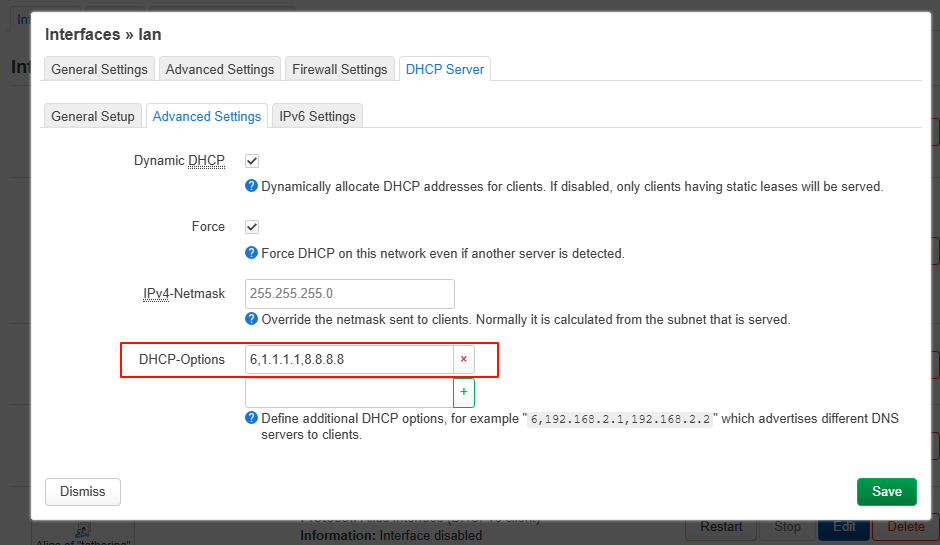Remove the 6,1.1.1.1,8.8.8.8 DHCP option entry

coord(463,359)
